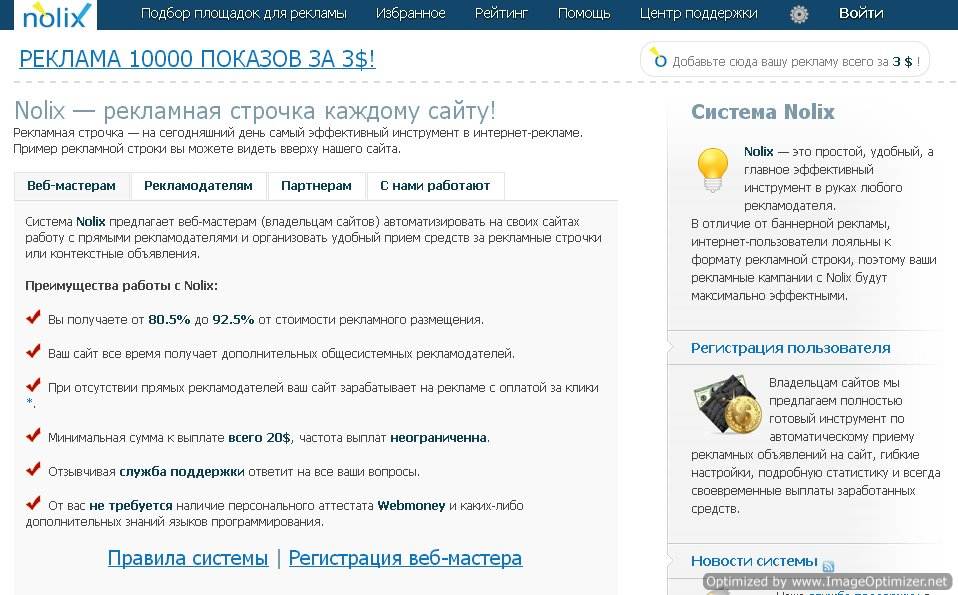Select the Веб-мастерам tab
This screenshot has height=595, width=958.
click(71, 186)
